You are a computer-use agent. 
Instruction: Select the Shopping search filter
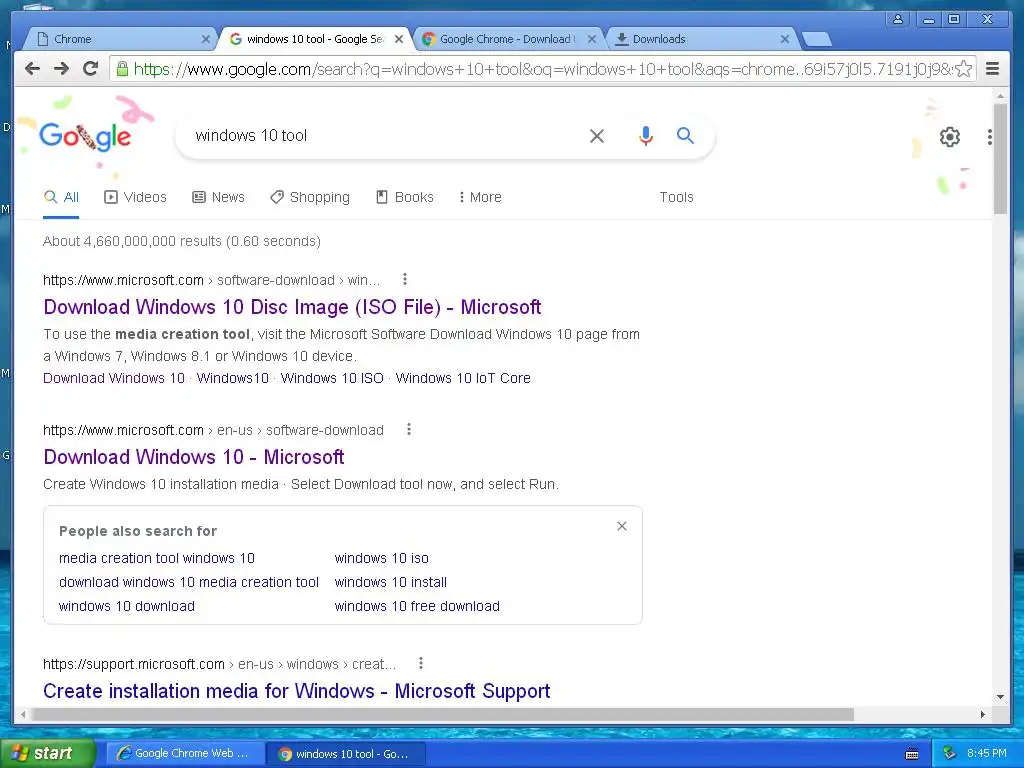pos(310,197)
